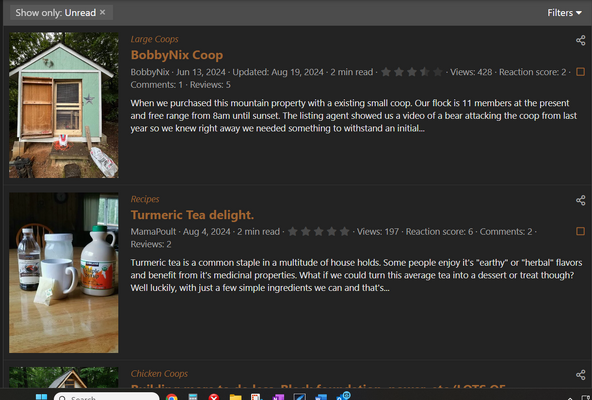Click share icon on Chicken Coops article
Screen dimensions: 592x400
pos(580,375)
